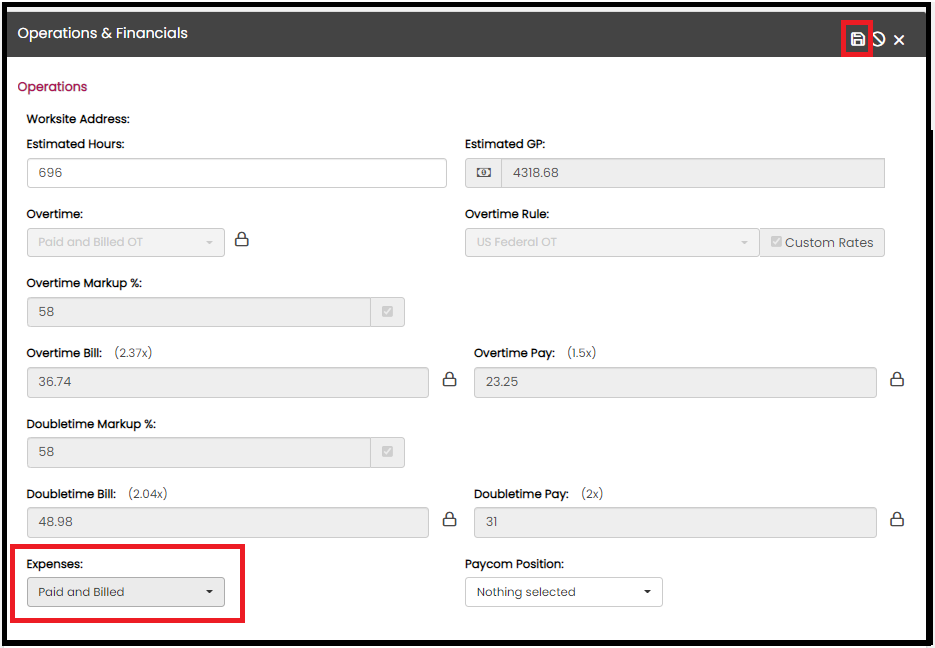Click the Estimated Hours input field
Viewport: 935px width, 648px height.
click(x=237, y=173)
